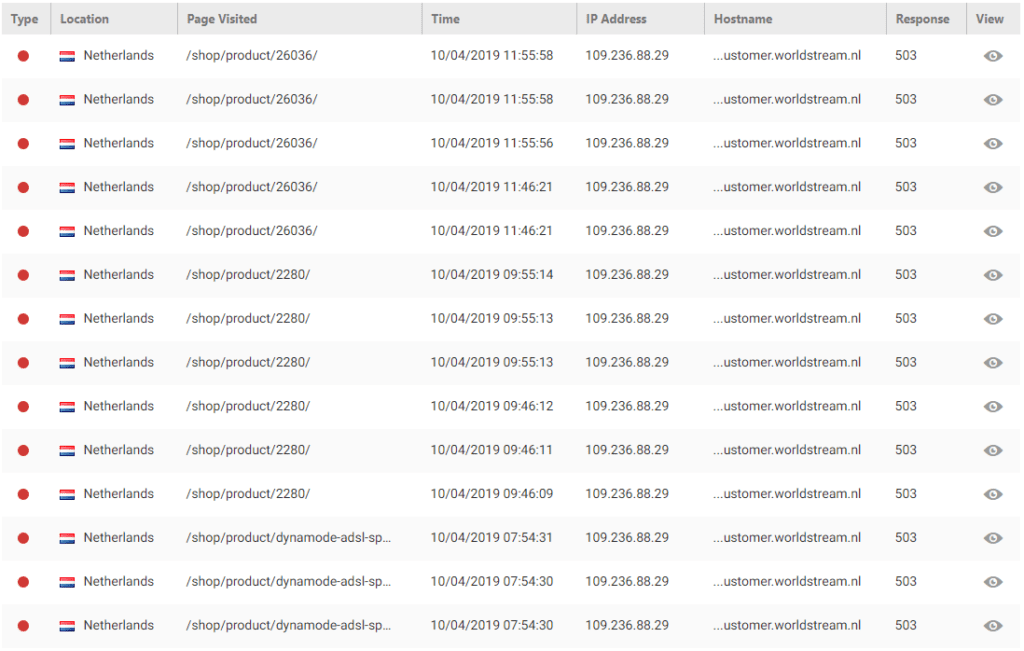Click the eye icon for the first 26036 entry
The image size is (1024, 651).
tap(992, 55)
